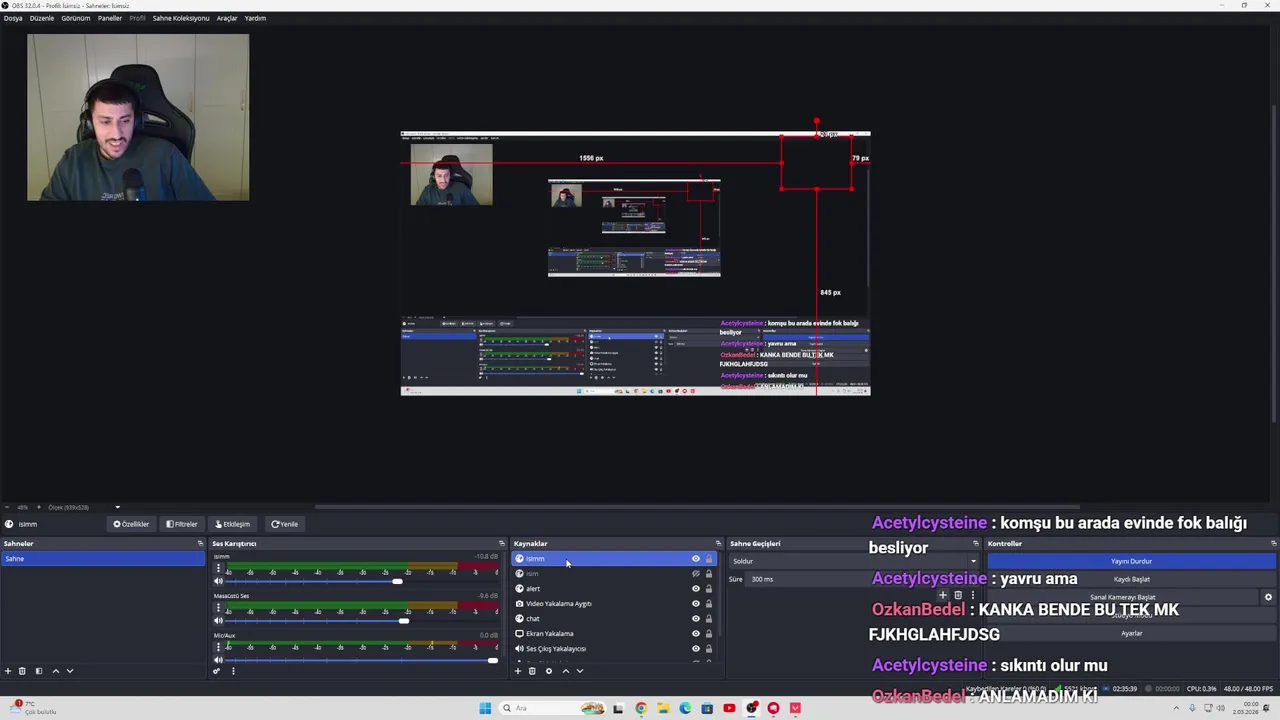Show the hidden isim source

click(696, 574)
